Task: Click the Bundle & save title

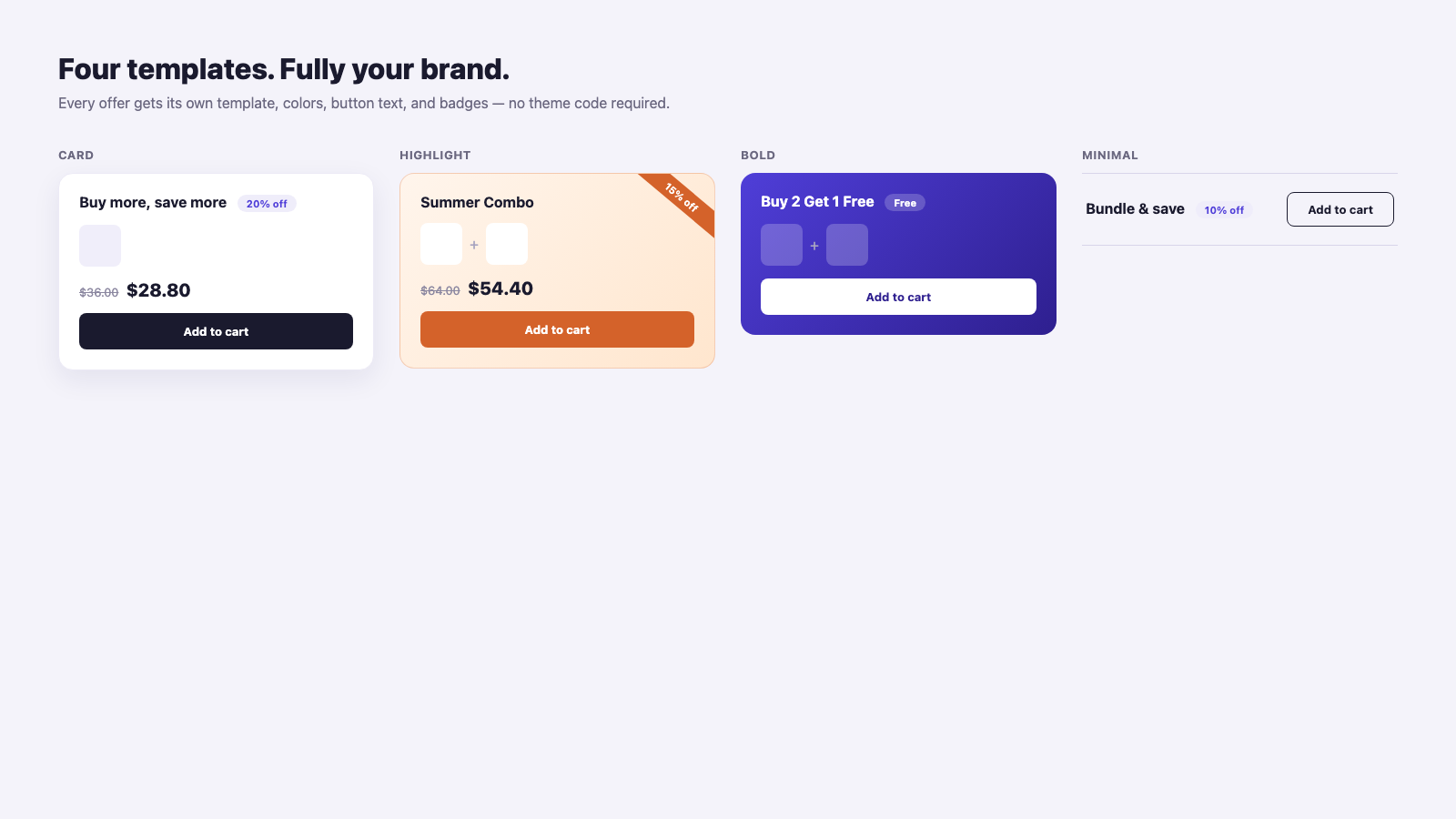Action: [x=1135, y=208]
